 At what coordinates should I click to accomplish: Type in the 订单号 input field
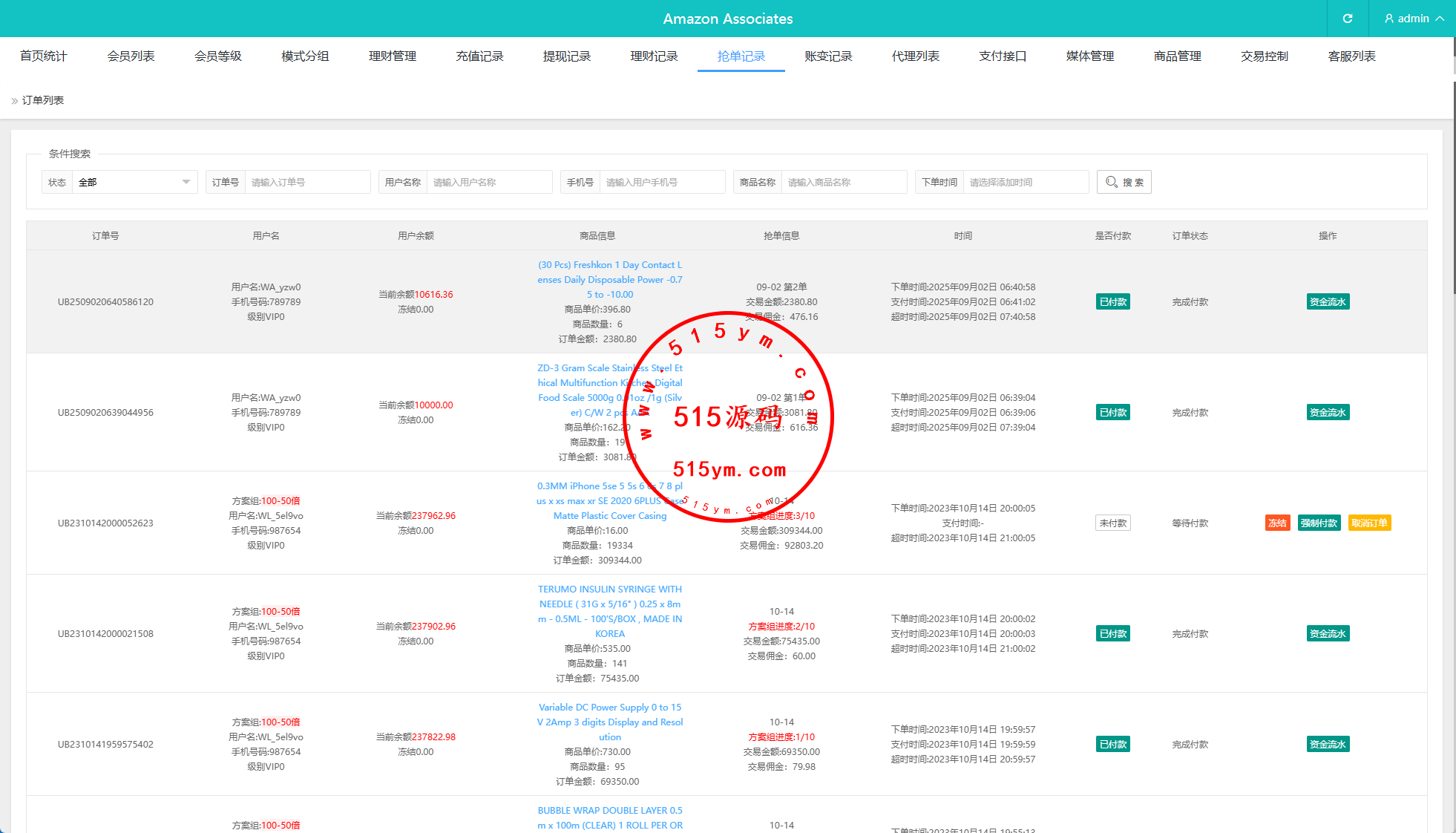[x=306, y=182]
